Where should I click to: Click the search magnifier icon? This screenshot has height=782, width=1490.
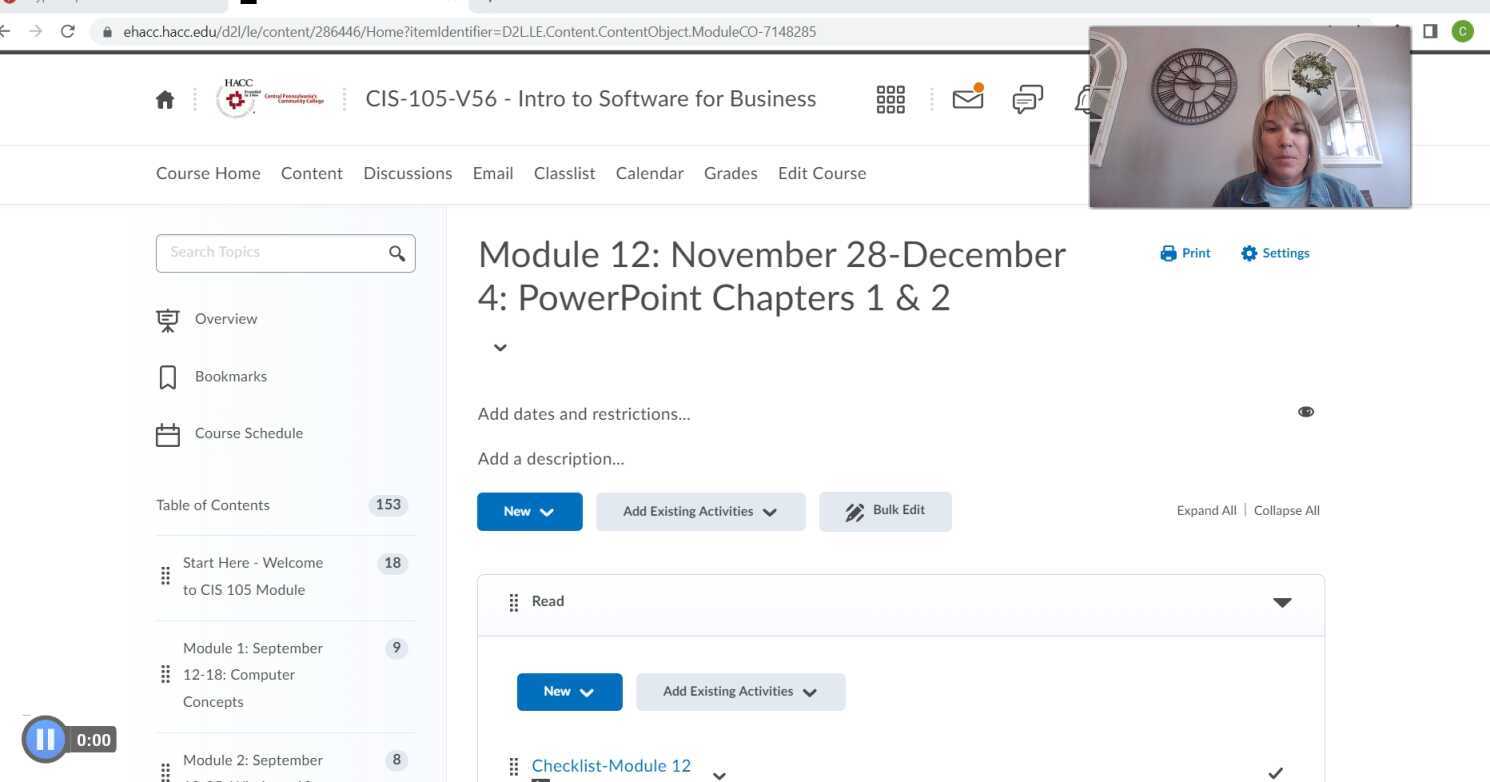click(x=397, y=253)
